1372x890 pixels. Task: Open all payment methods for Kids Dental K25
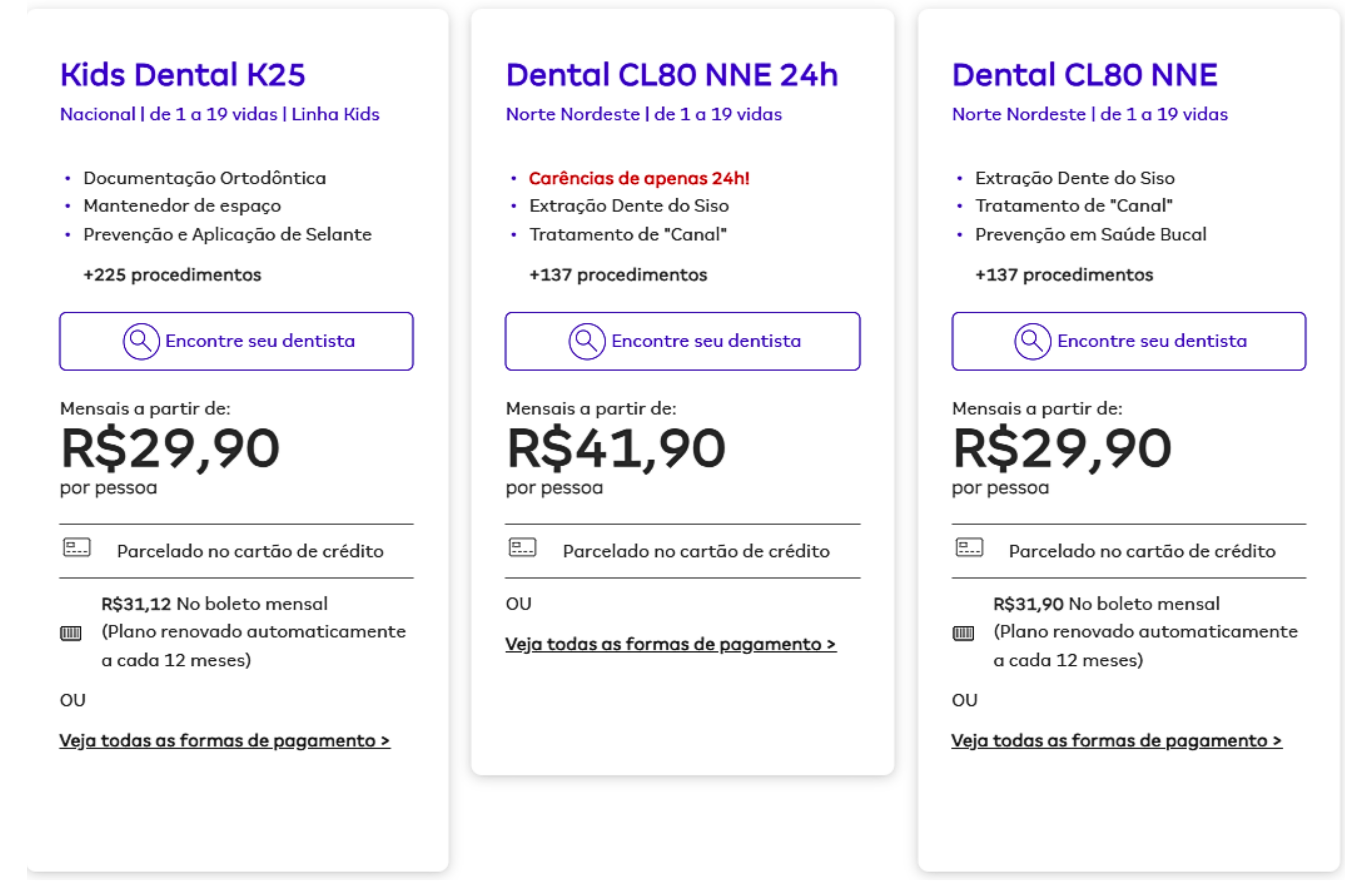click(225, 741)
